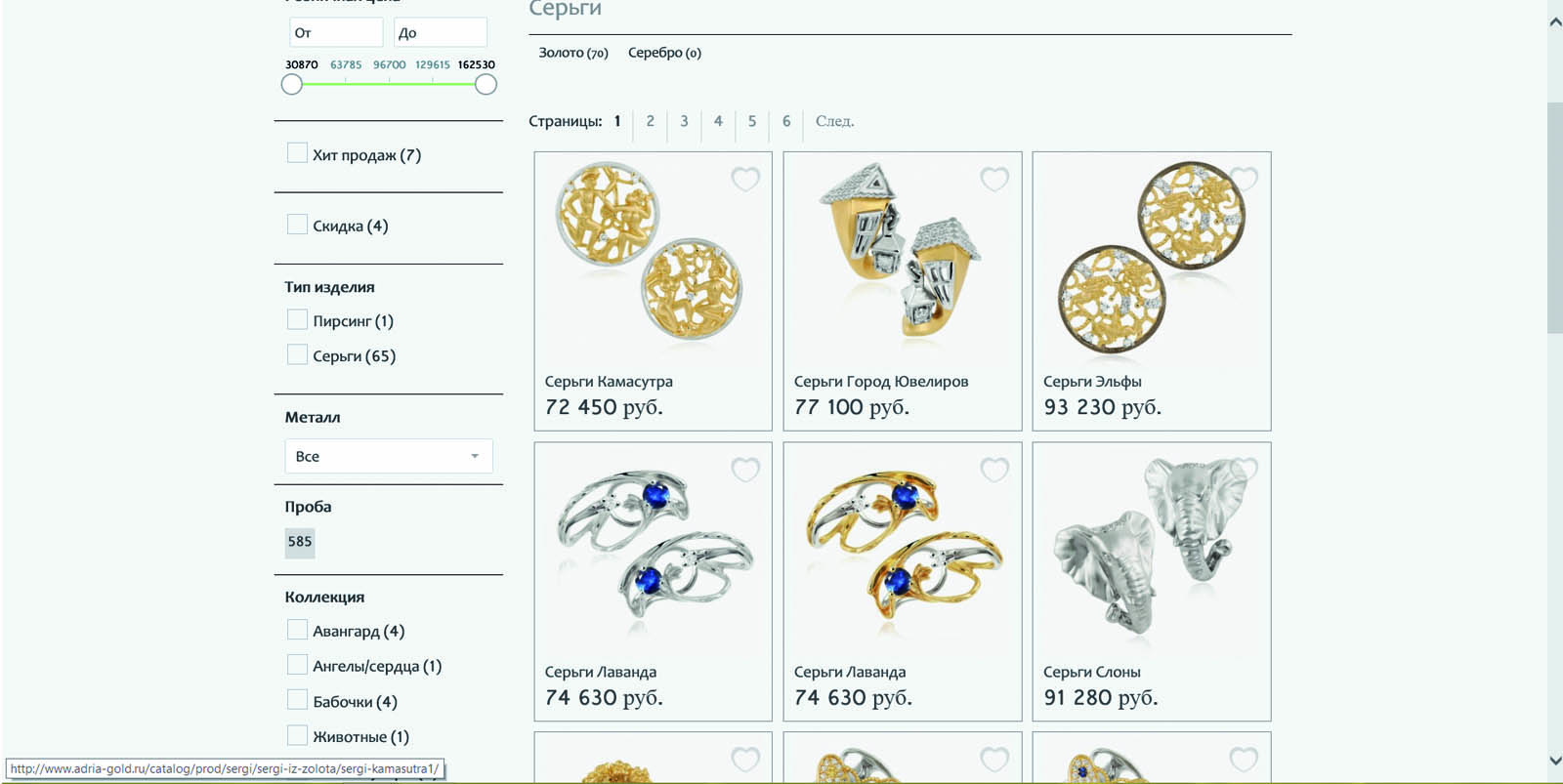The width and height of the screenshot is (1563, 784).
Task: Click the 77 100 руб. price
Action: coord(852,407)
